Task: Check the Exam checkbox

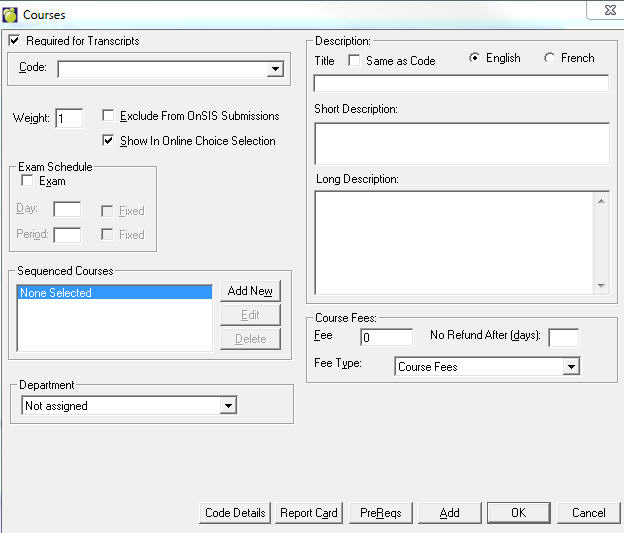Action: [x=27, y=181]
